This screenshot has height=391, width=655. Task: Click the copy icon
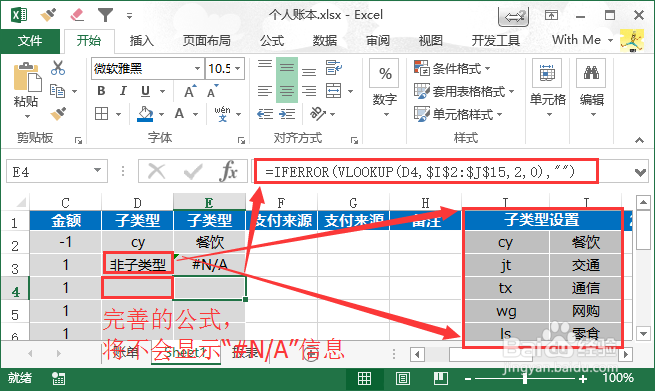click(x=57, y=91)
